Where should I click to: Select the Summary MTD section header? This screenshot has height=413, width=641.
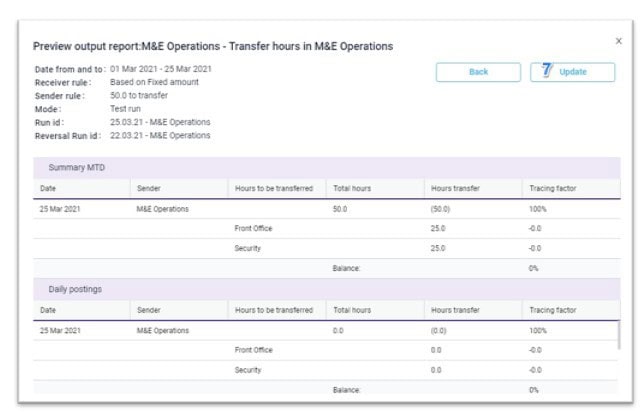coord(70,167)
